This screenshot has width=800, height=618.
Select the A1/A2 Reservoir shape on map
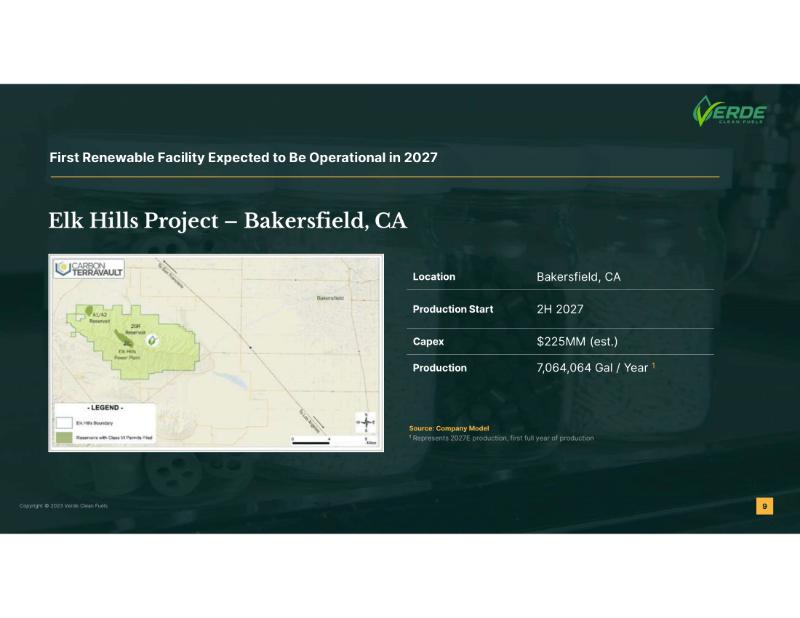[87, 312]
